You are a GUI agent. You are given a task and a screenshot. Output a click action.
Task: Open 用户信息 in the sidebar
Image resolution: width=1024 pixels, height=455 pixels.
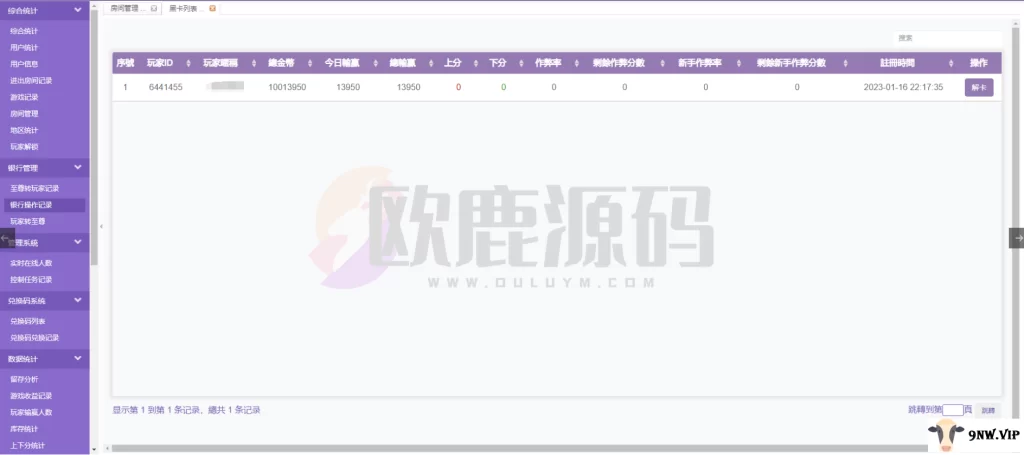pos(24,64)
